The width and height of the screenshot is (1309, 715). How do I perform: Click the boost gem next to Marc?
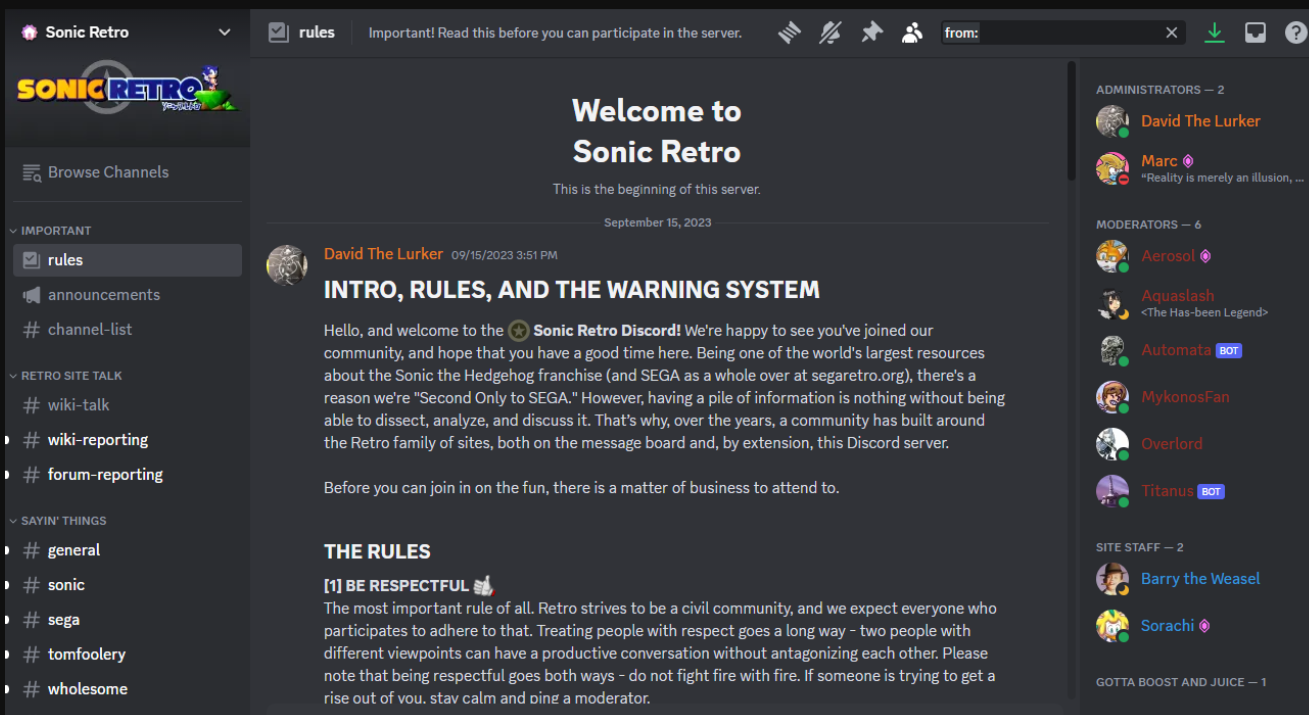tap(1188, 161)
